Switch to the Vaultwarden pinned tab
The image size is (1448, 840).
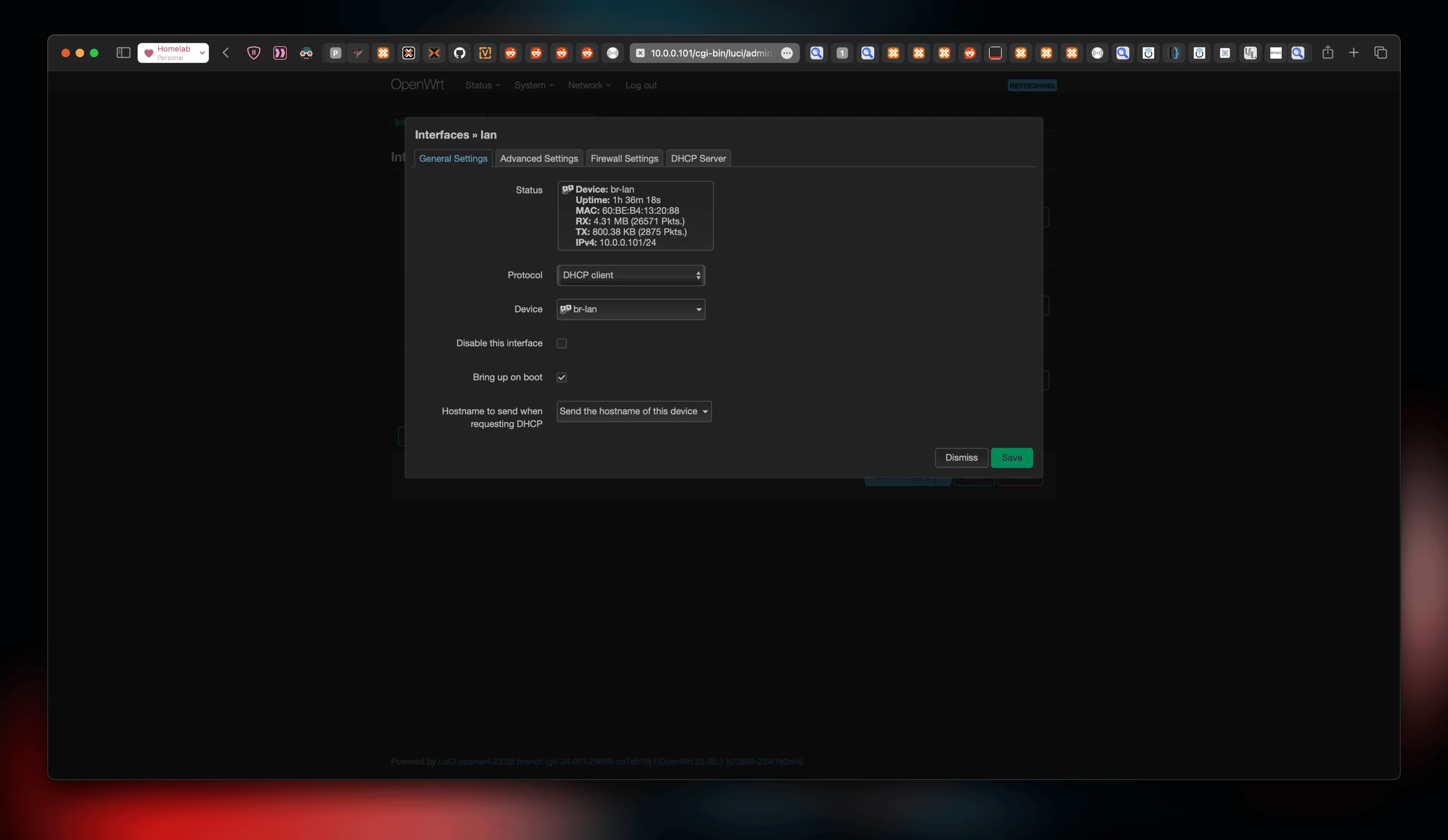pyautogui.click(x=485, y=53)
